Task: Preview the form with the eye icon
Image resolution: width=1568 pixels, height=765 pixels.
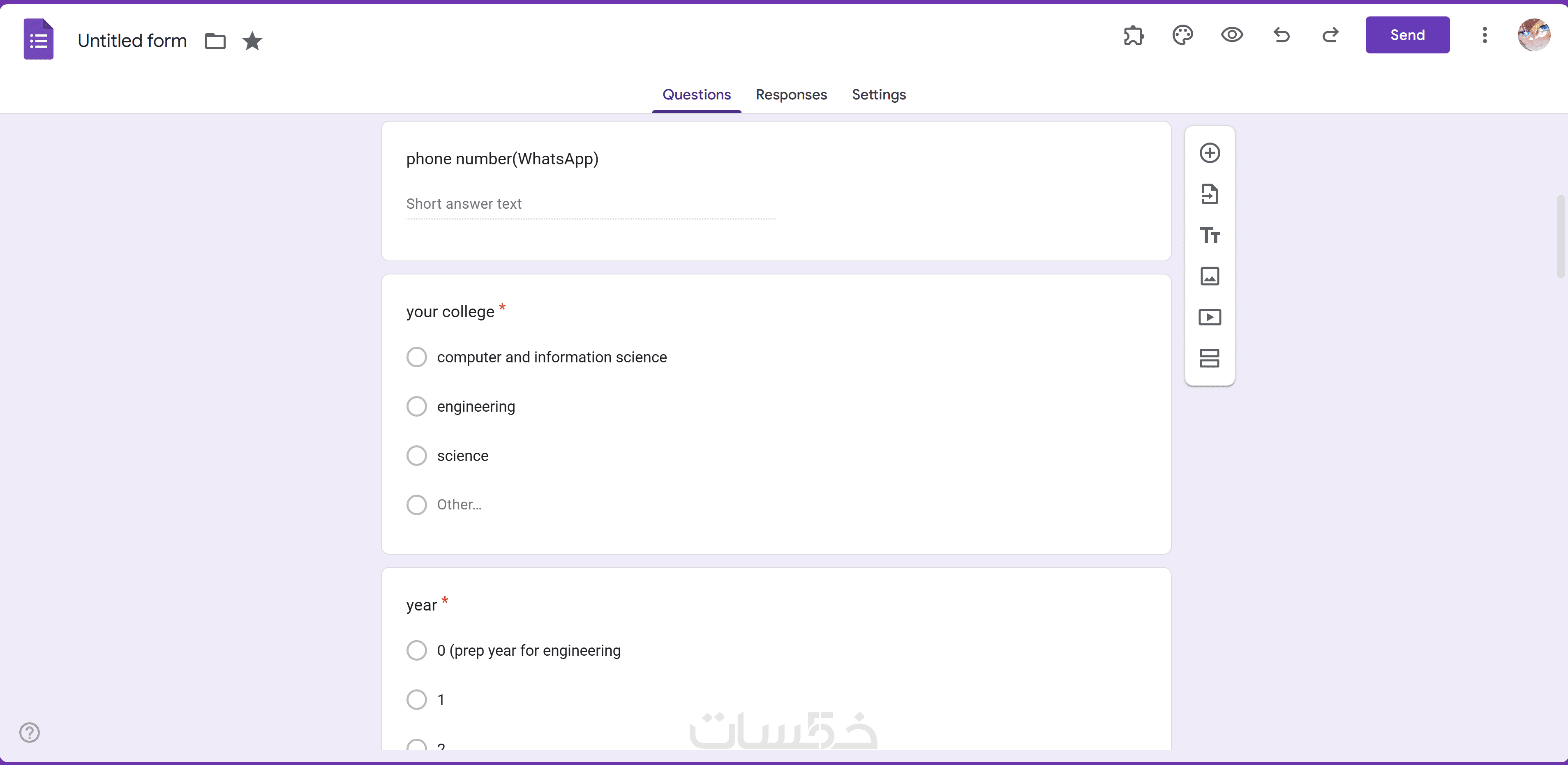Action: pyautogui.click(x=1231, y=35)
